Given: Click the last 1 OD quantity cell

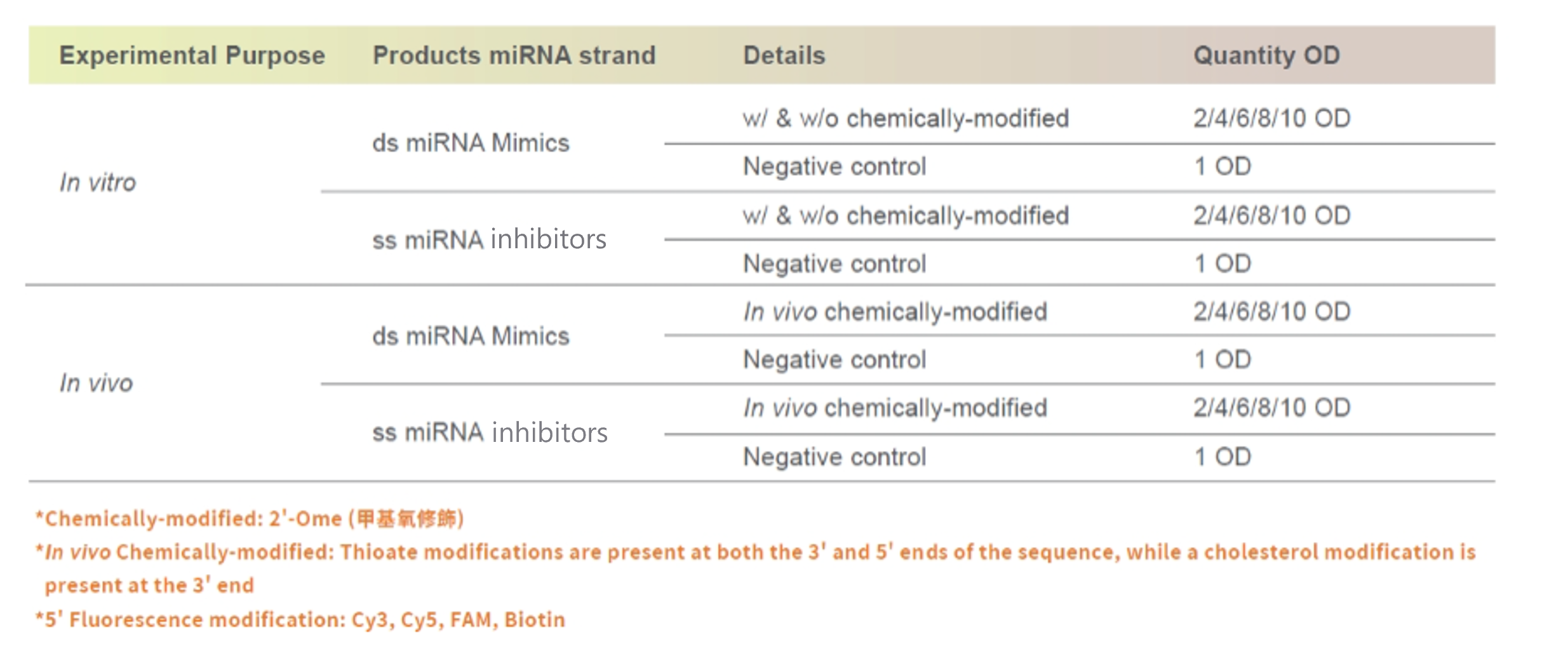Looking at the screenshot, I should (1223, 457).
